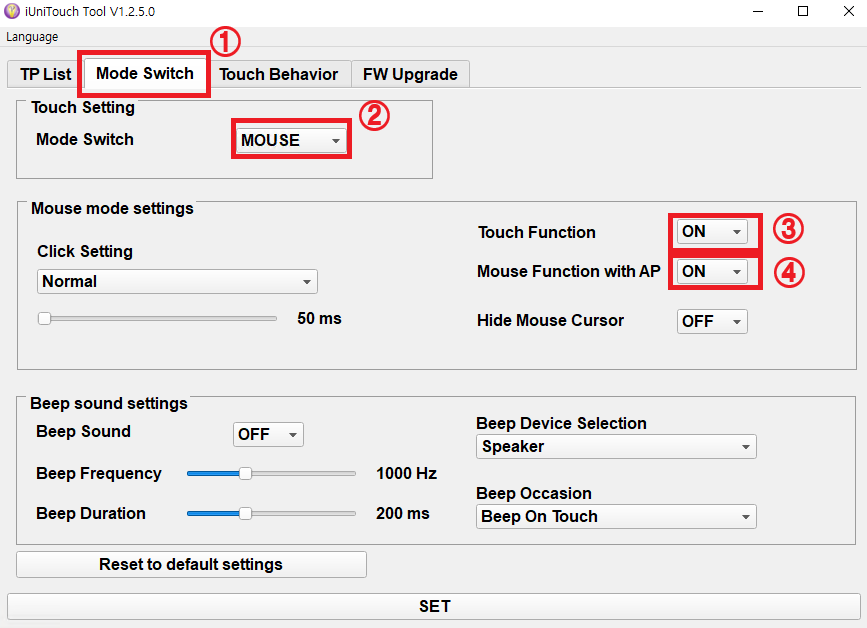Screen dimensions: 867x628
Task: Select the Mode Switch tab
Action: coord(144,74)
